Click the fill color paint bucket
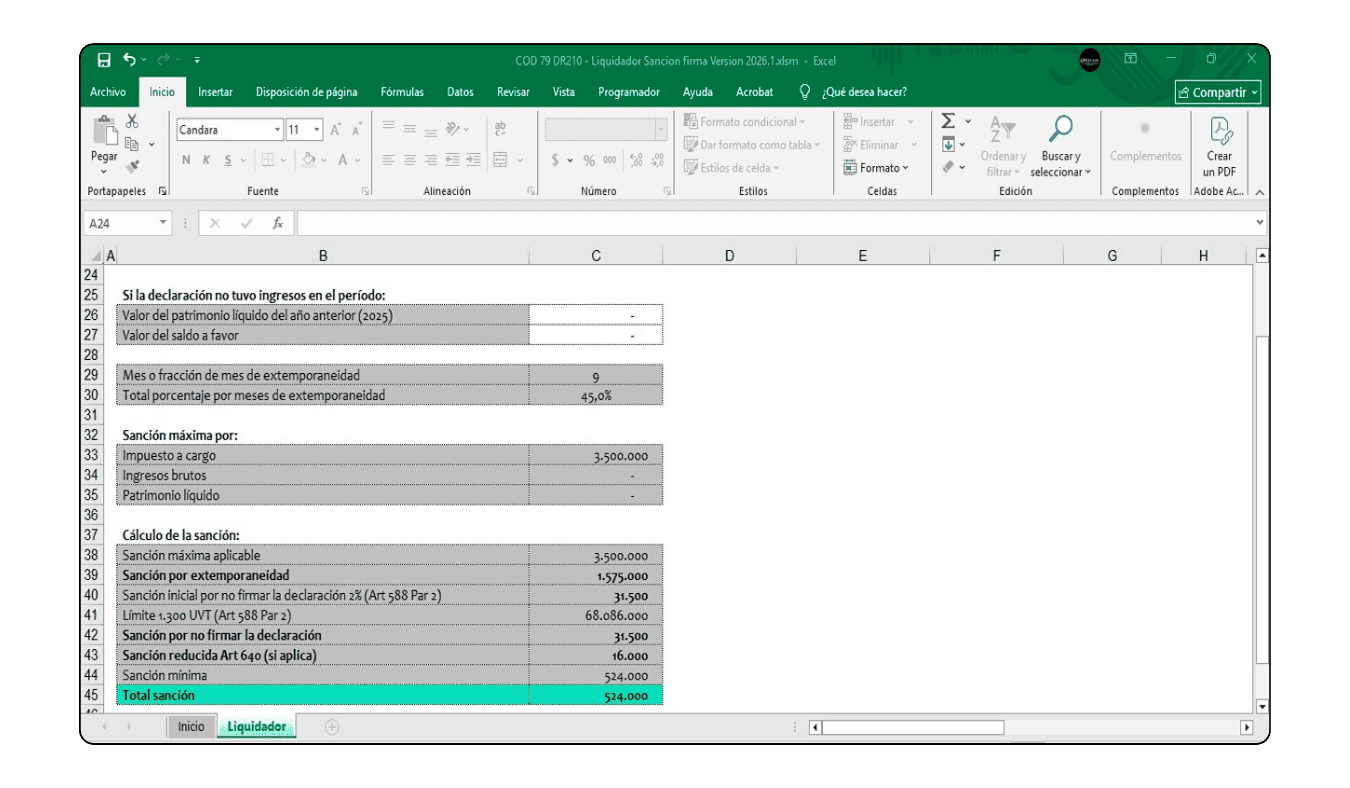The image size is (1350, 788). tap(309, 160)
